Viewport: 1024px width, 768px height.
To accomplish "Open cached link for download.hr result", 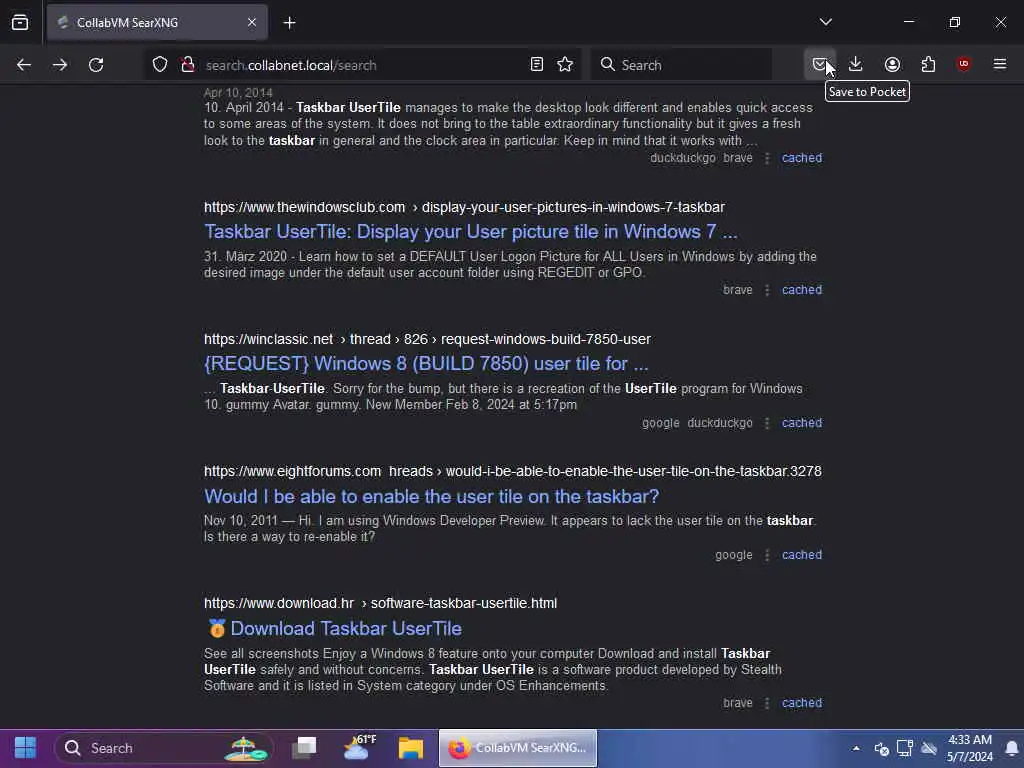I will tap(802, 703).
